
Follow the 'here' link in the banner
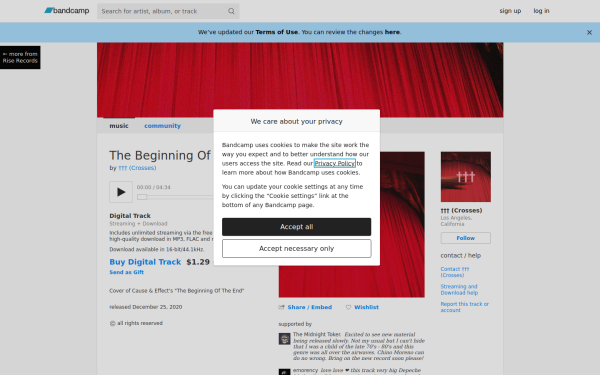[392, 32]
